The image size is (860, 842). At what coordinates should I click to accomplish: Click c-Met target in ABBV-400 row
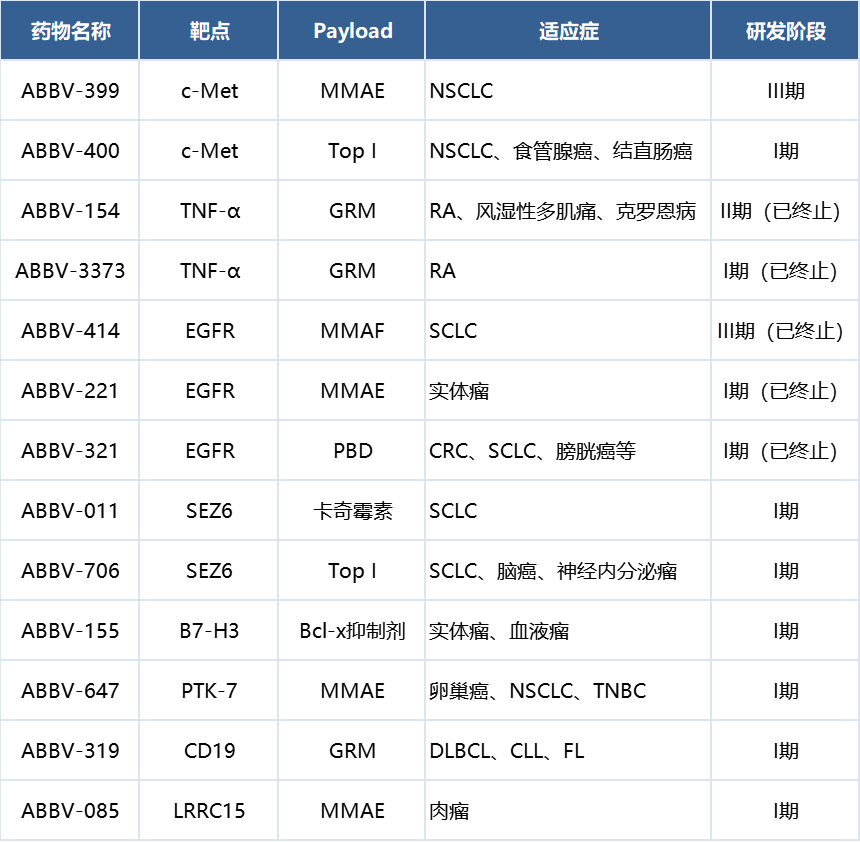[x=210, y=150]
